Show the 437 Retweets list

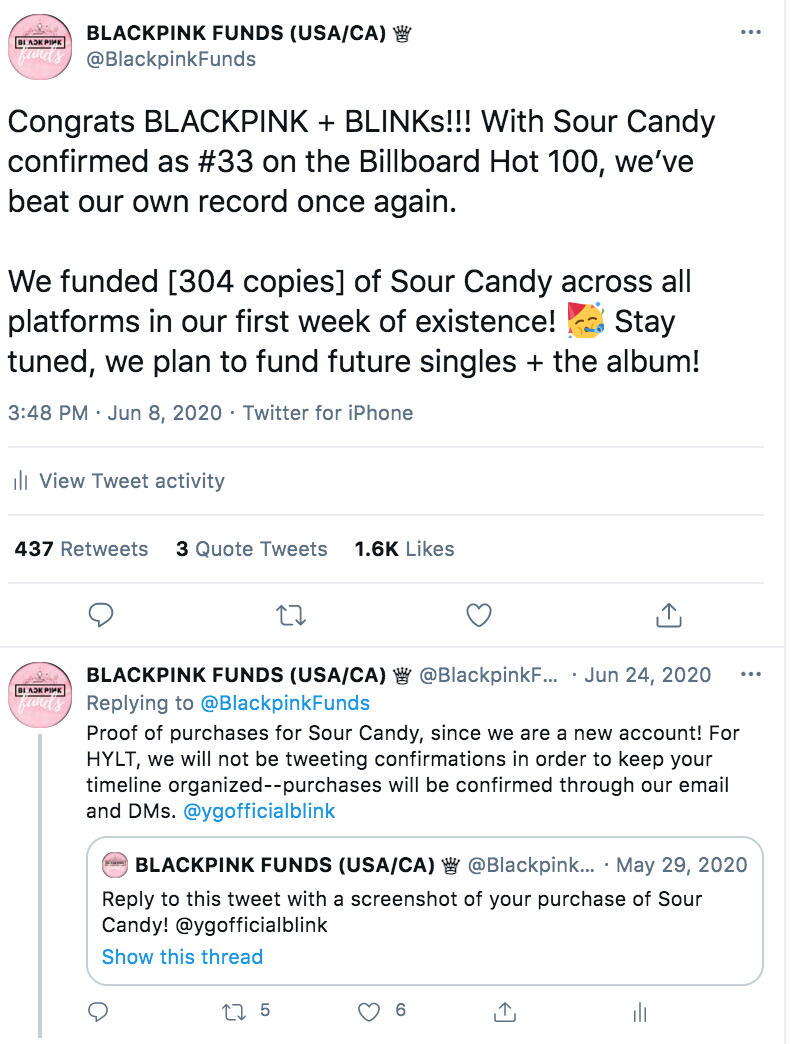click(x=81, y=549)
